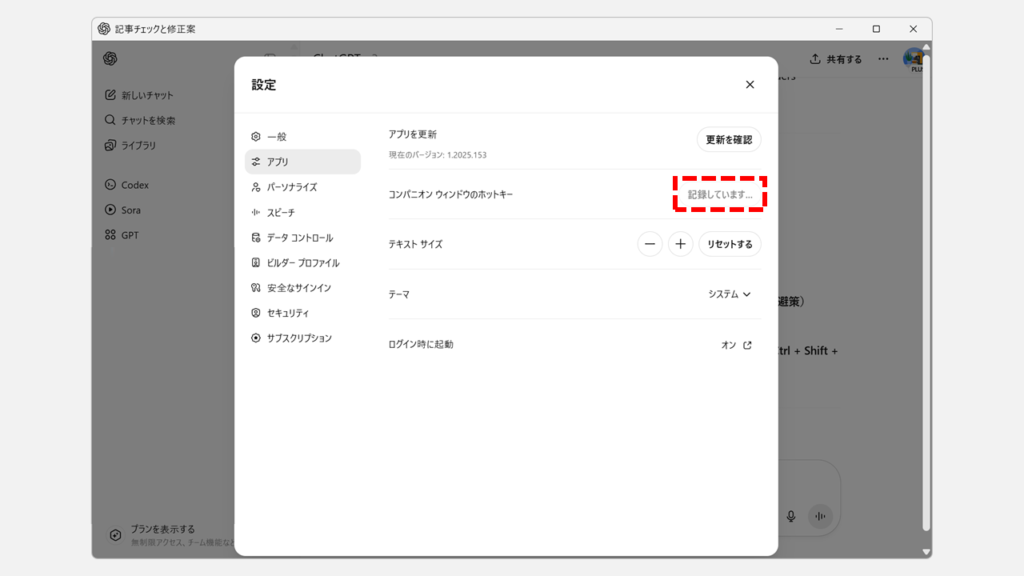The width and height of the screenshot is (1024, 576).
Task: Open ビルダー プロファイル settings
Action: pyautogui.click(x=302, y=263)
